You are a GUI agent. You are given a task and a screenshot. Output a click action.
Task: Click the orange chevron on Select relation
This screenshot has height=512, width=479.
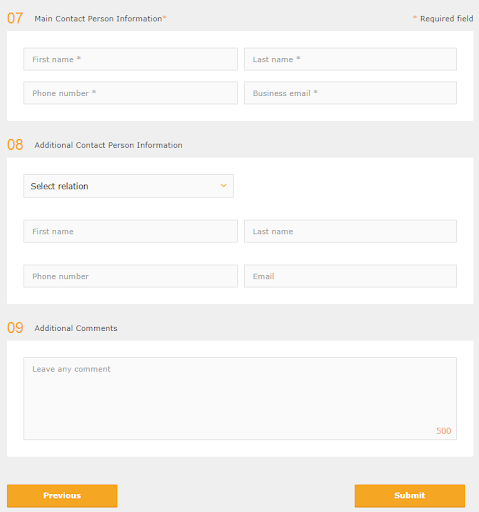point(224,186)
